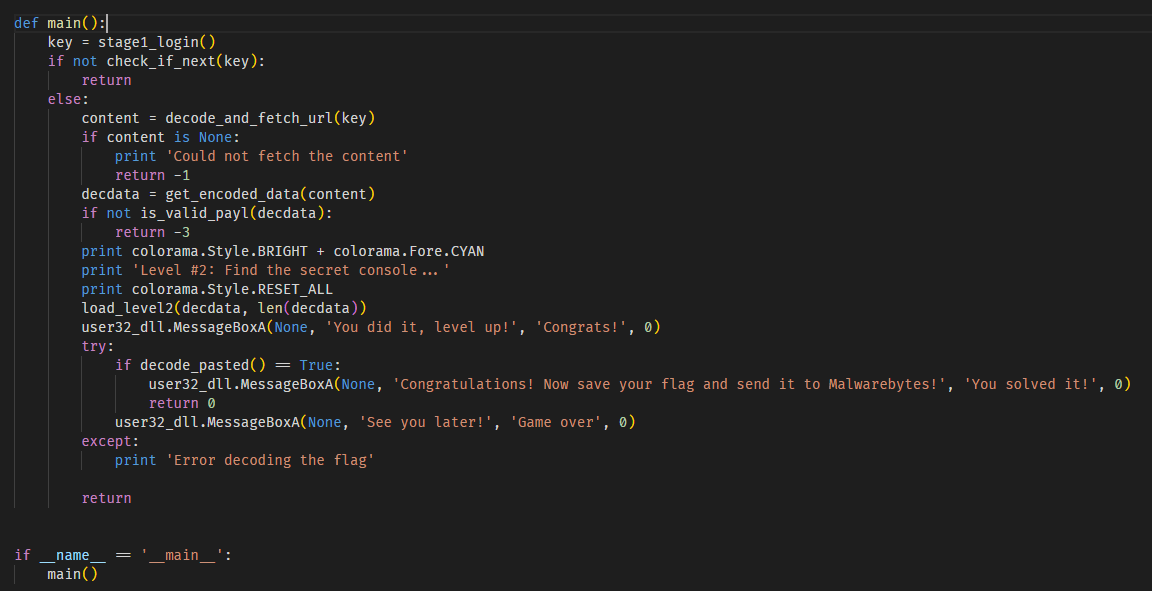Click the 'if content is None:' line
The width and height of the screenshot is (1152, 591).
coord(161,137)
